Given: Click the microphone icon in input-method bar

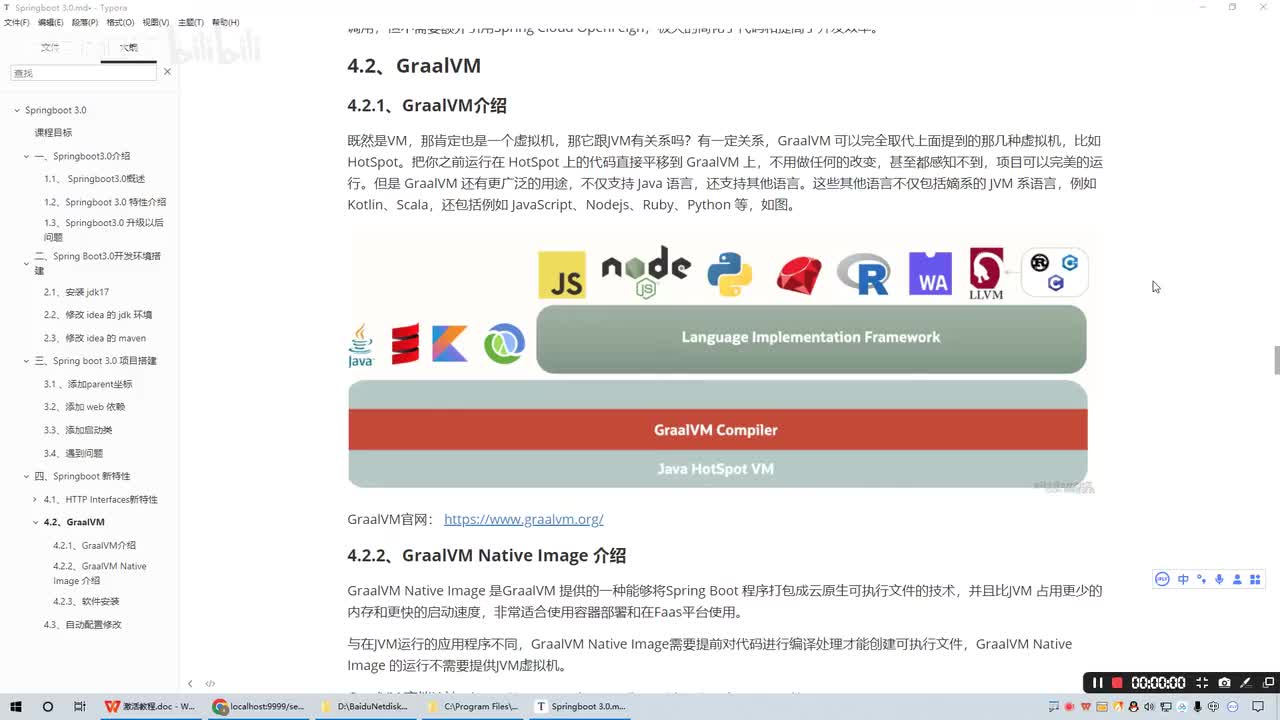Looking at the screenshot, I should coord(1219,579).
